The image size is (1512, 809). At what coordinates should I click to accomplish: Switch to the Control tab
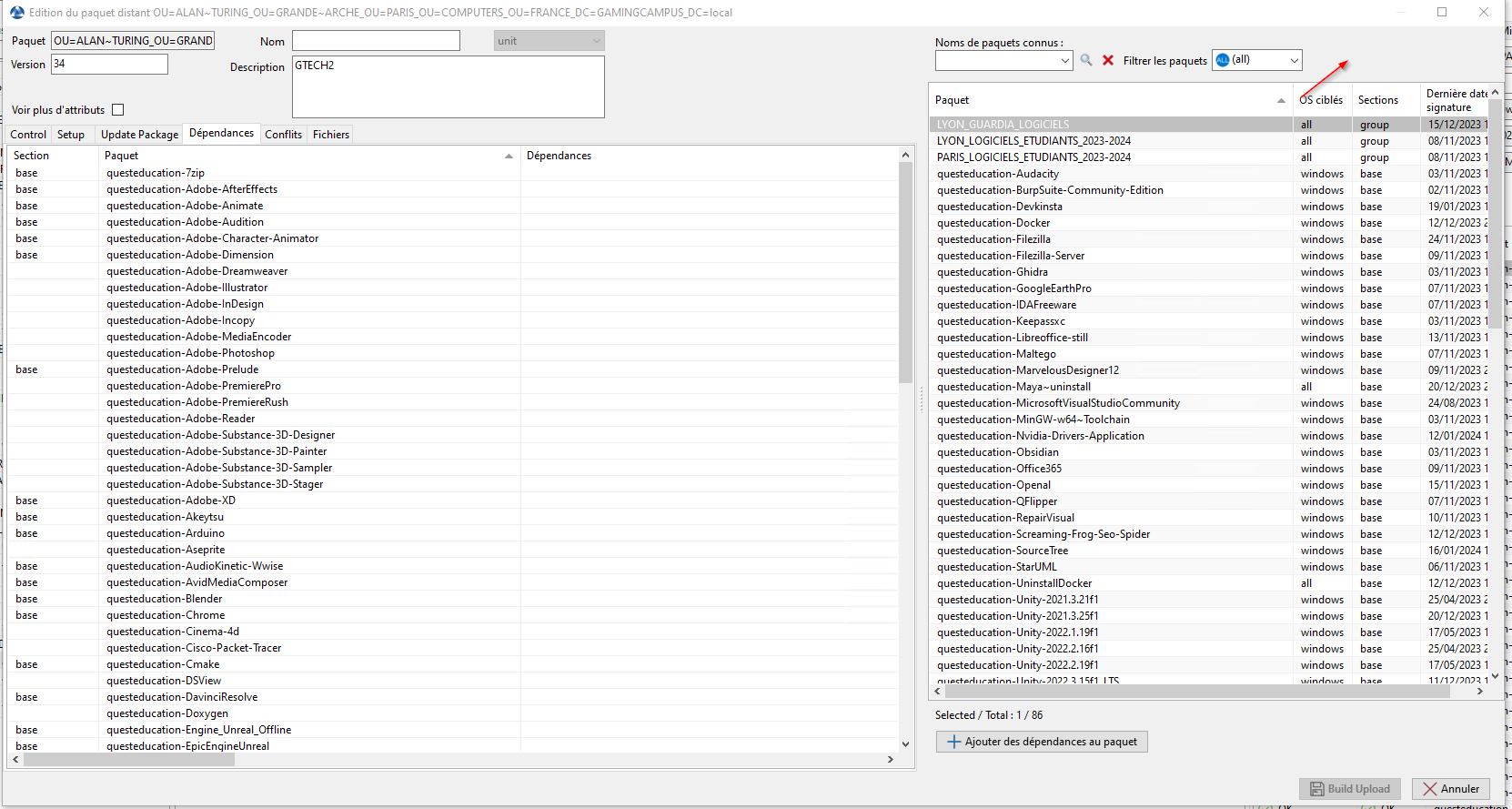coord(28,135)
